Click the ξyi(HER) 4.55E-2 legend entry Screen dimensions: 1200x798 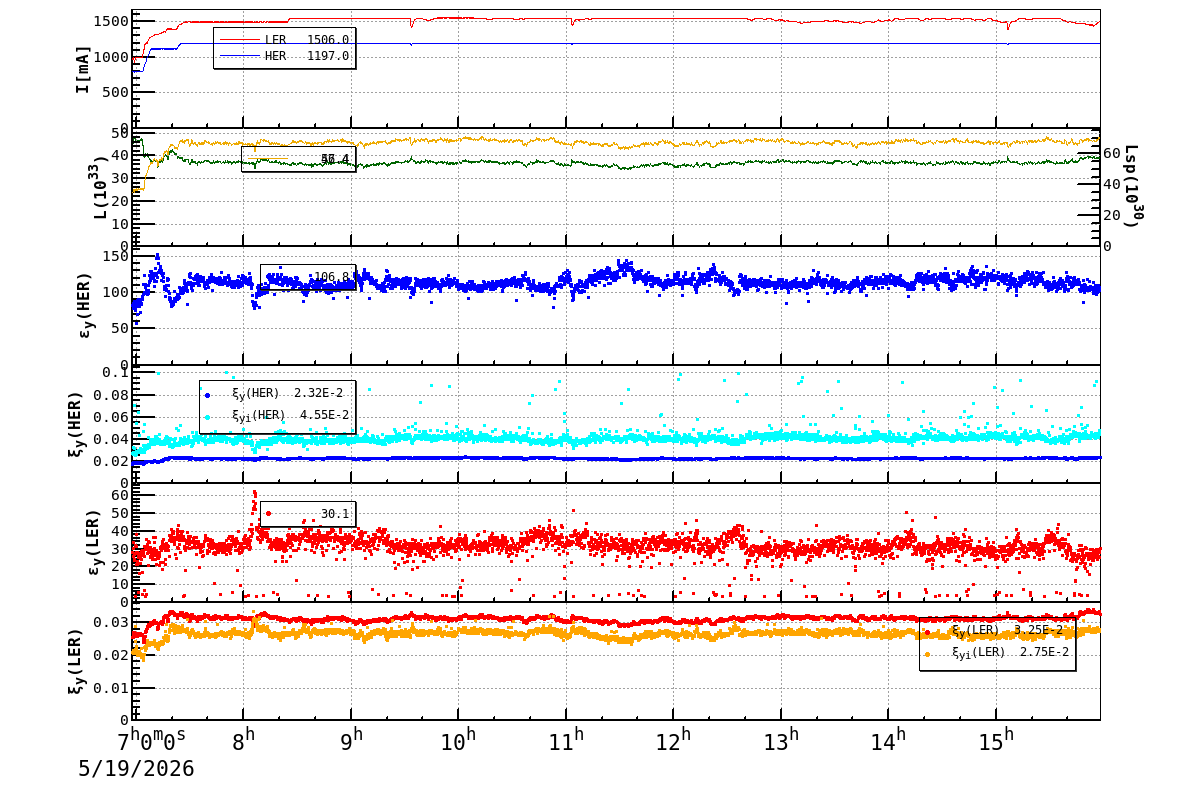[x=276, y=415]
